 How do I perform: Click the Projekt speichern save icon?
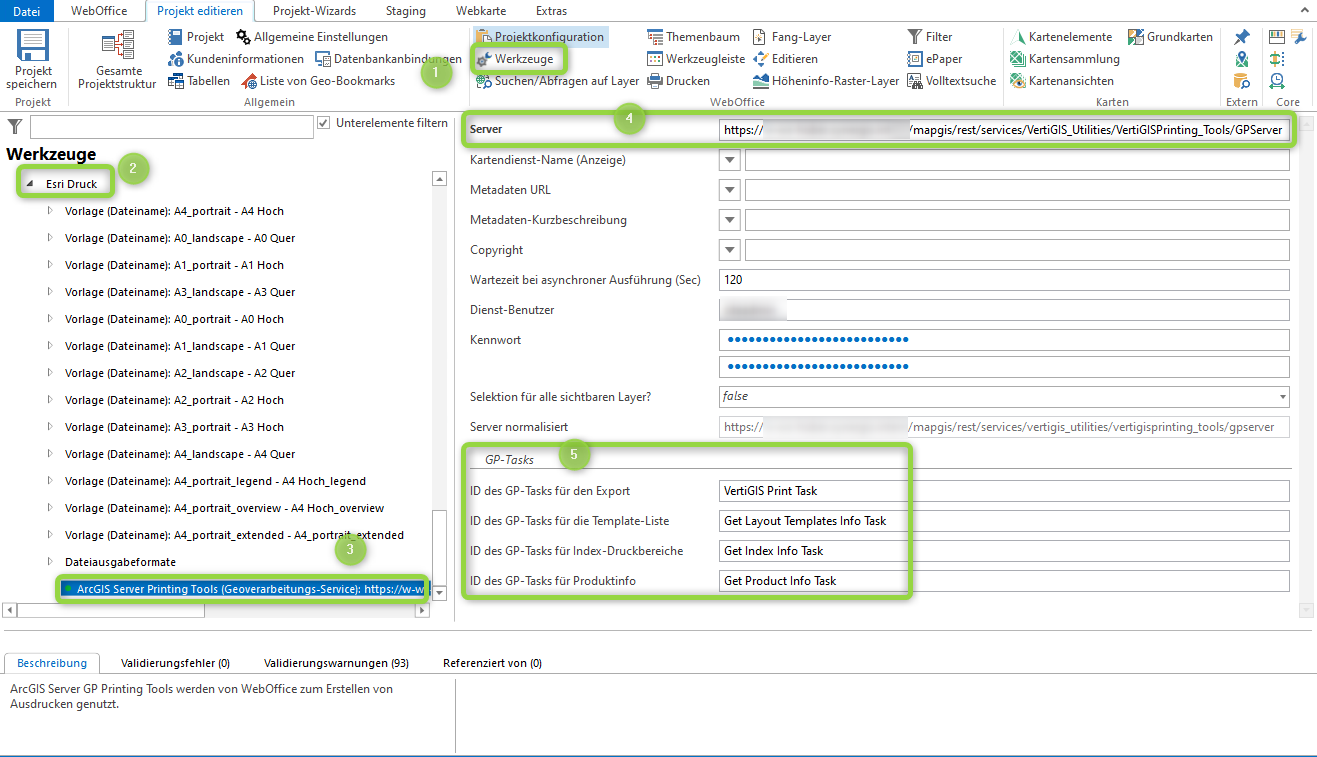click(x=32, y=48)
